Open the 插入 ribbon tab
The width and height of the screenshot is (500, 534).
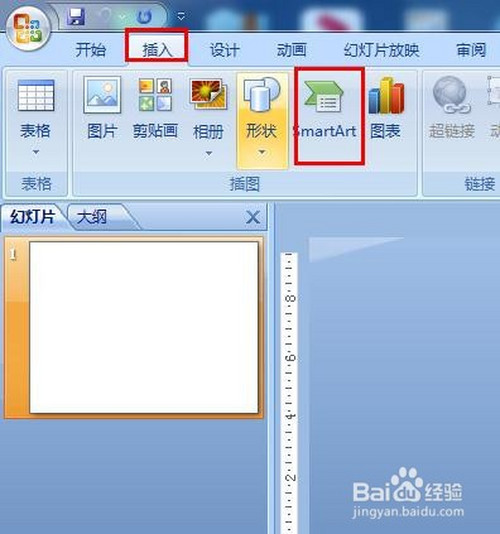click(157, 50)
